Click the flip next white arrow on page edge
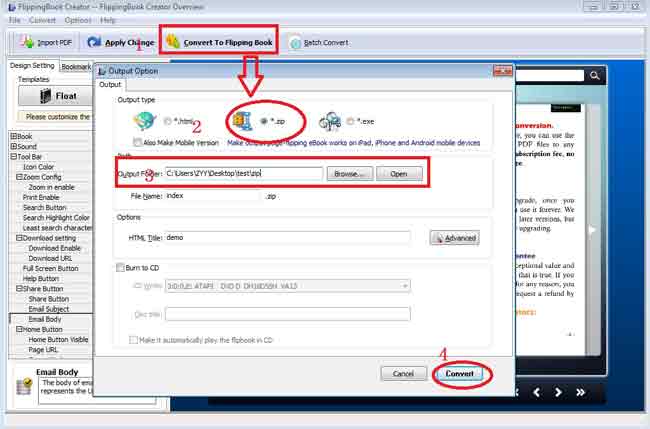Screen dimensions: 650x429 tap(592, 229)
